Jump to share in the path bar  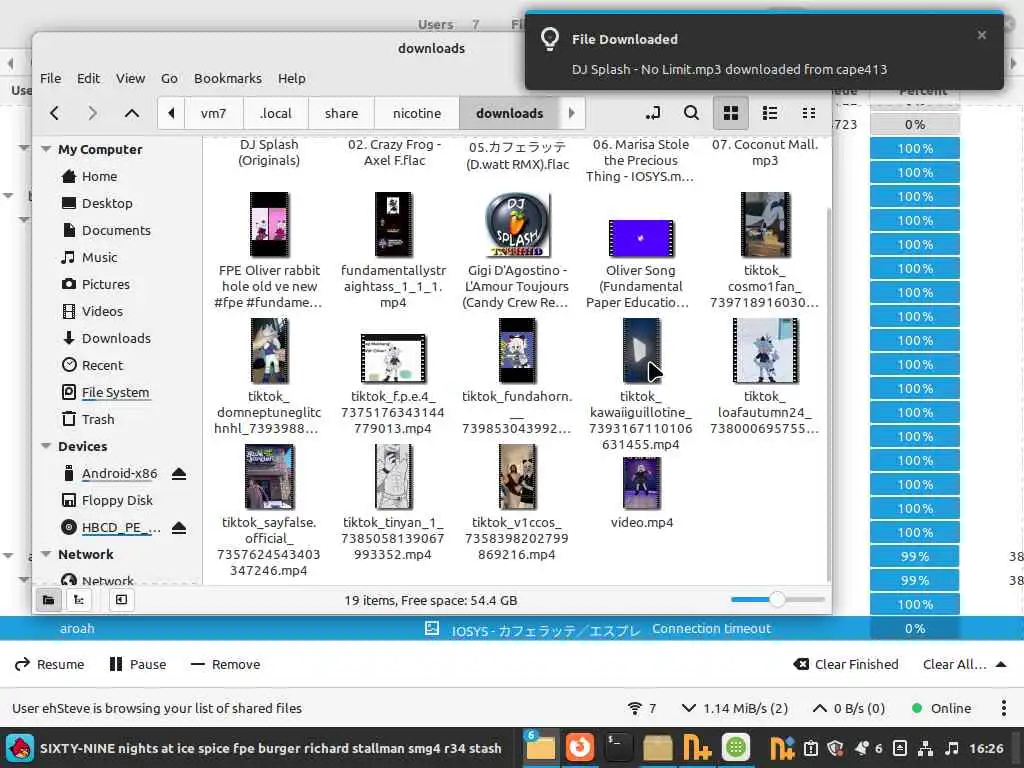(342, 114)
